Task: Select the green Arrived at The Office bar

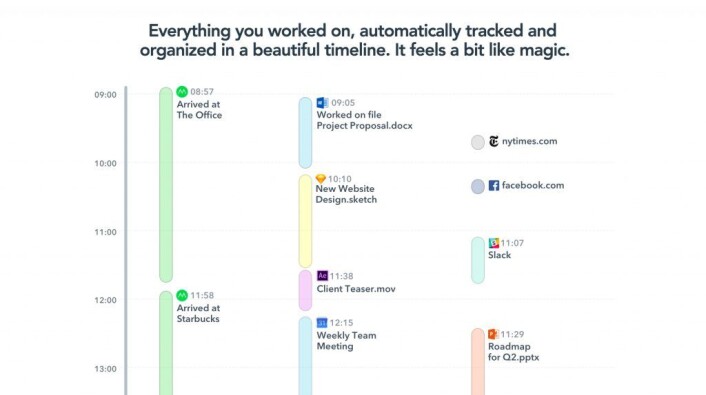Action: tap(166, 185)
